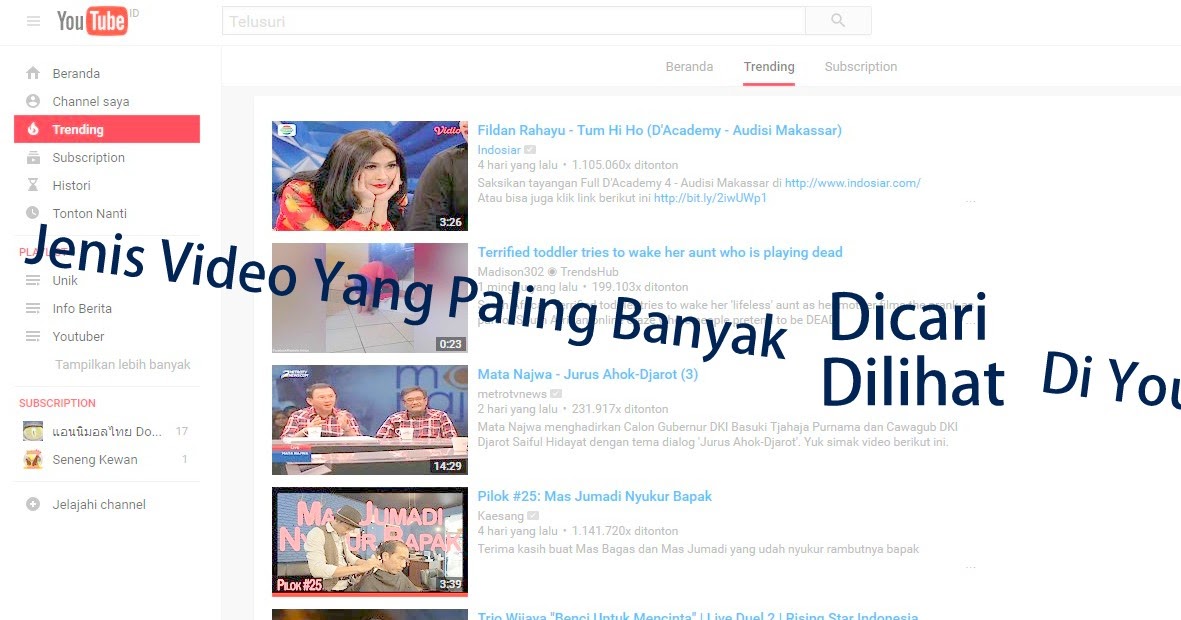The width and height of the screenshot is (1181, 620).
Task: Switch to the Subscription tab
Action: [x=861, y=66]
